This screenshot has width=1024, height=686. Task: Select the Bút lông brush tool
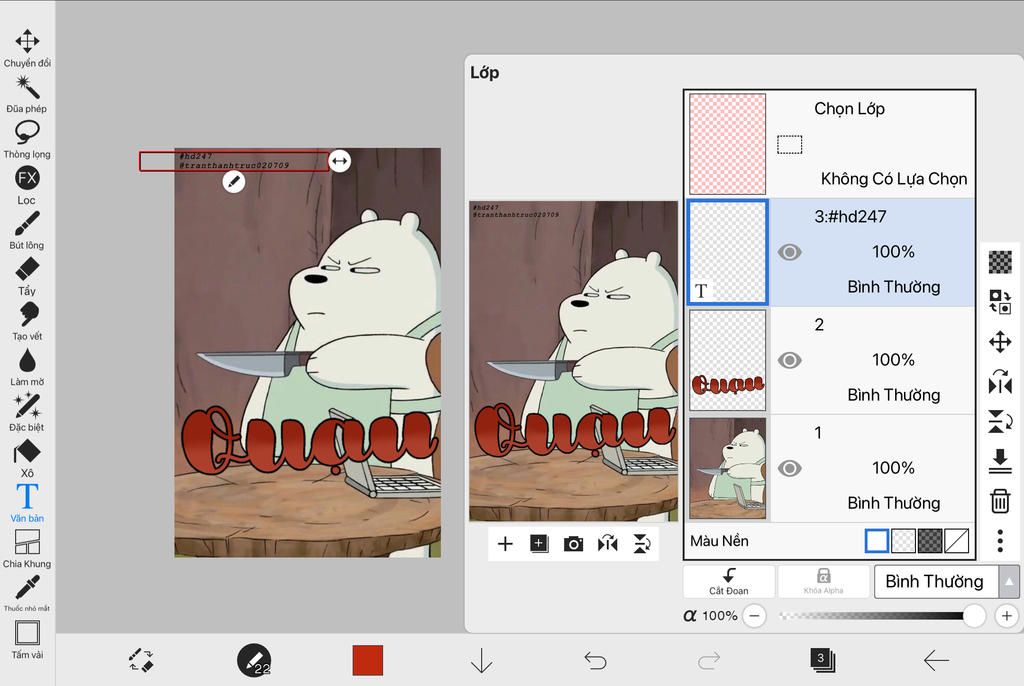pos(27,230)
